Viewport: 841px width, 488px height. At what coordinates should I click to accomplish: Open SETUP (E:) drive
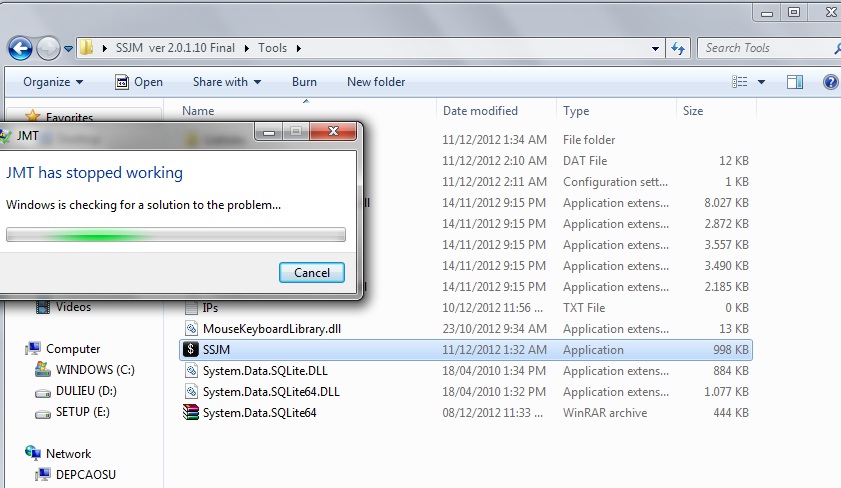83,412
